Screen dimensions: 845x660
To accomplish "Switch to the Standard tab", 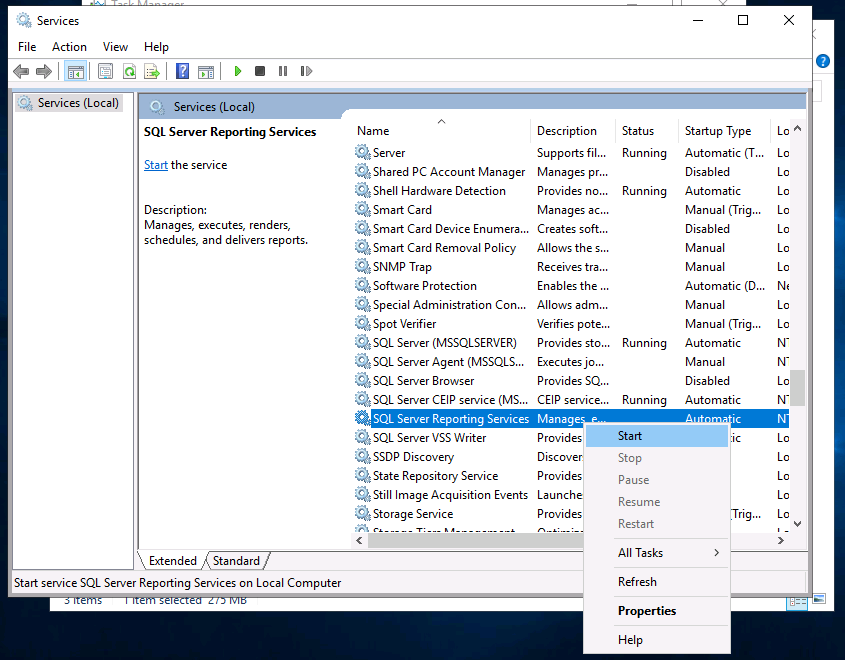I will [x=236, y=561].
